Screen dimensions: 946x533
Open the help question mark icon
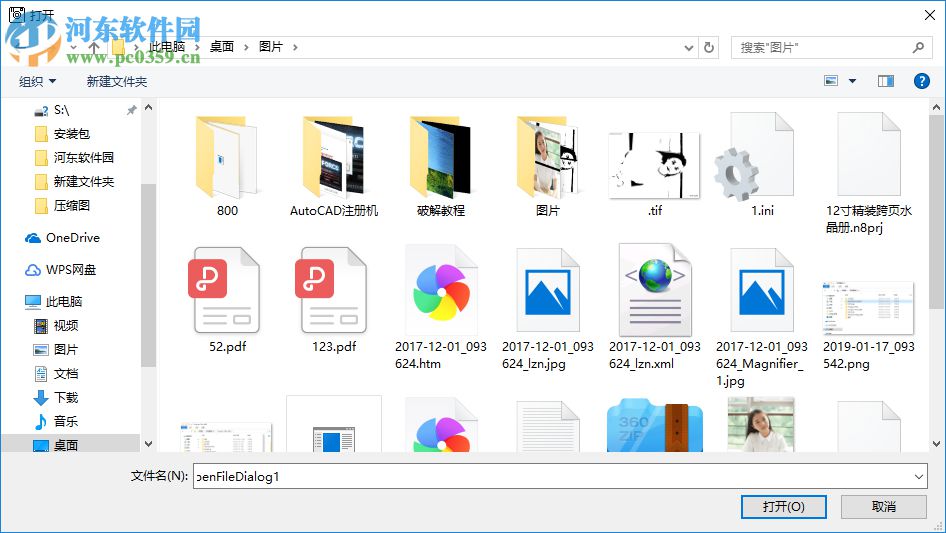coord(921,81)
